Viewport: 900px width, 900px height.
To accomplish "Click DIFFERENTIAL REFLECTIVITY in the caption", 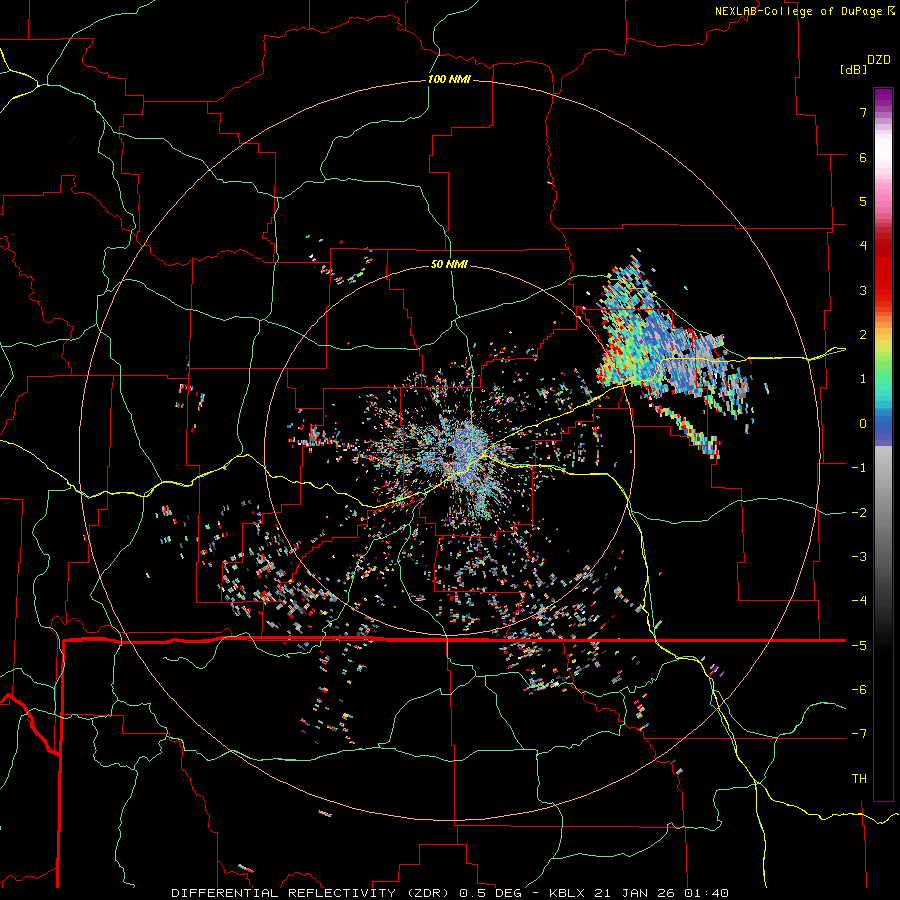I will tap(283, 893).
